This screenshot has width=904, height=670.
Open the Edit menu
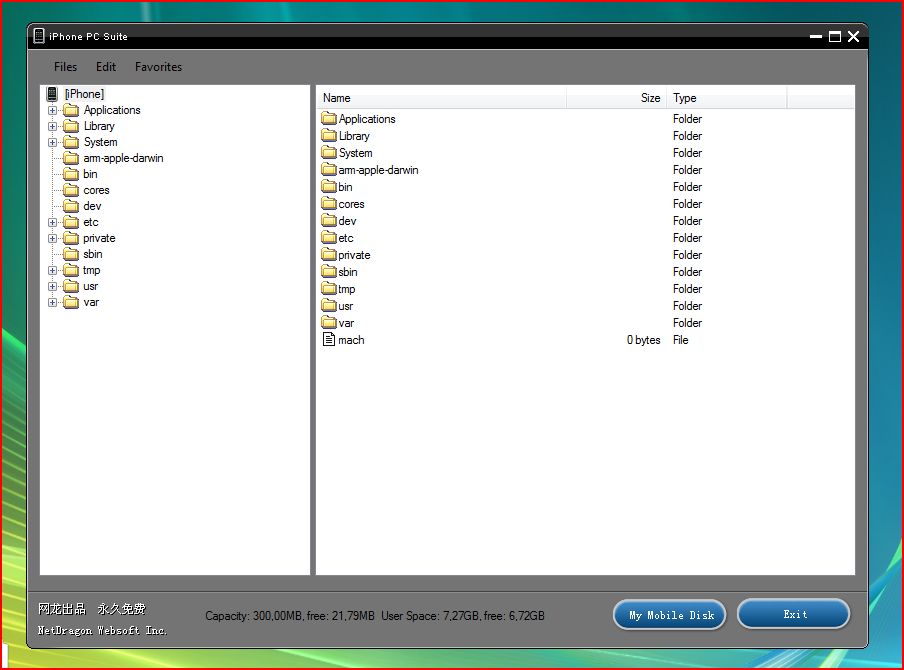(106, 67)
